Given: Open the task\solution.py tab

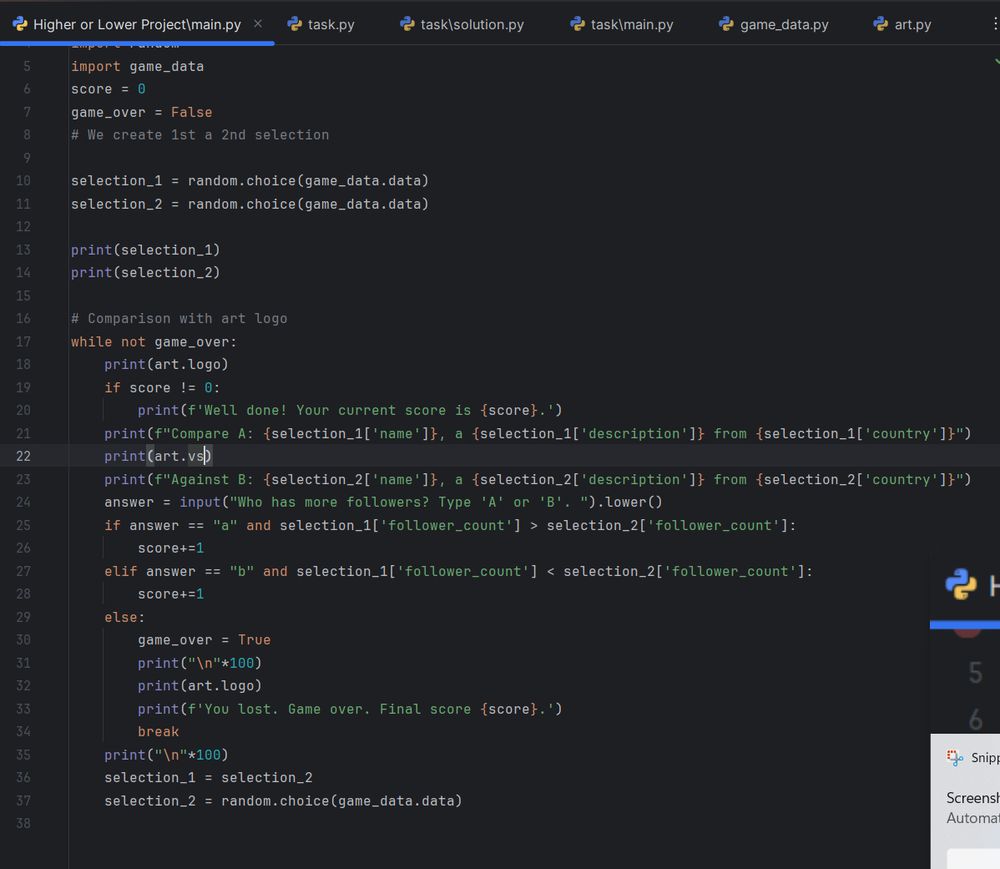Looking at the screenshot, I should 462,24.
